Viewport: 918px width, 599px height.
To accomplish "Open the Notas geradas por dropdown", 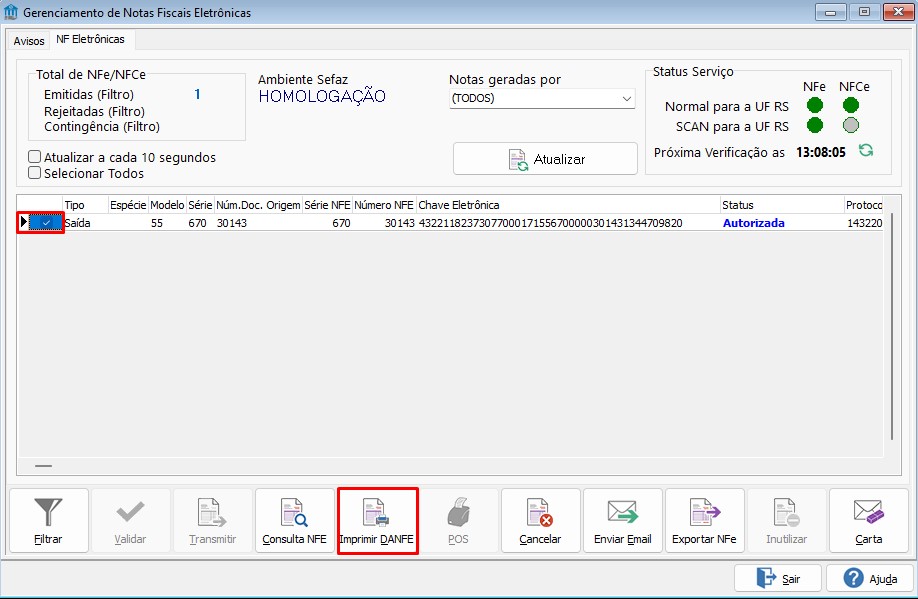I will (542, 98).
